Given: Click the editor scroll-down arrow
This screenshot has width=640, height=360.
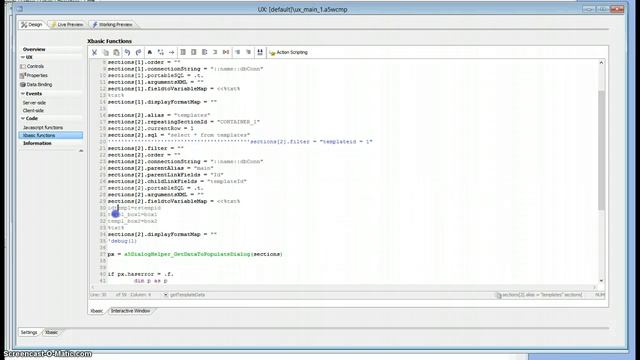Looking at the screenshot, I should (x=601, y=281).
